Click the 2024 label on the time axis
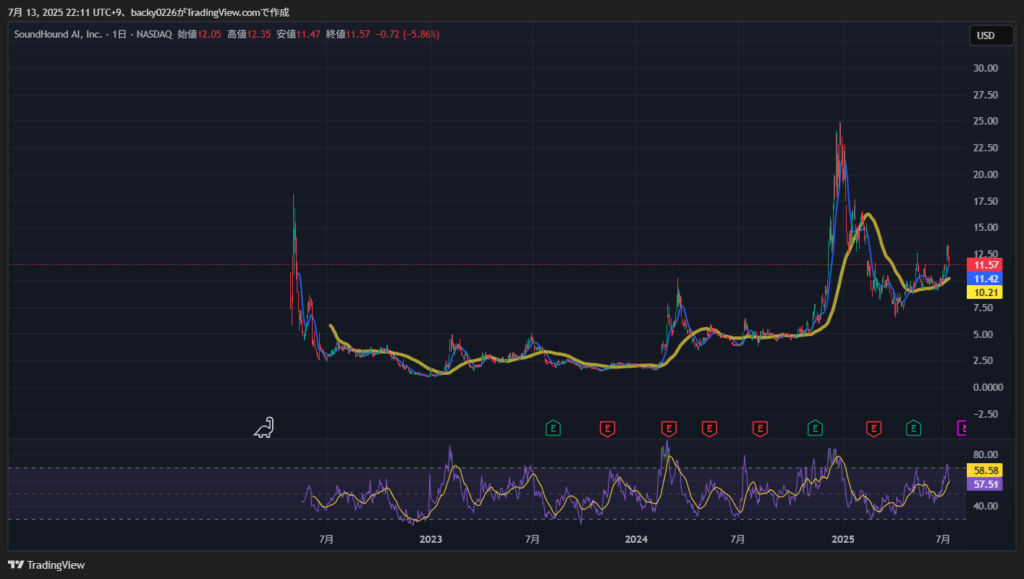 pyautogui.click(x=636, y=539)
